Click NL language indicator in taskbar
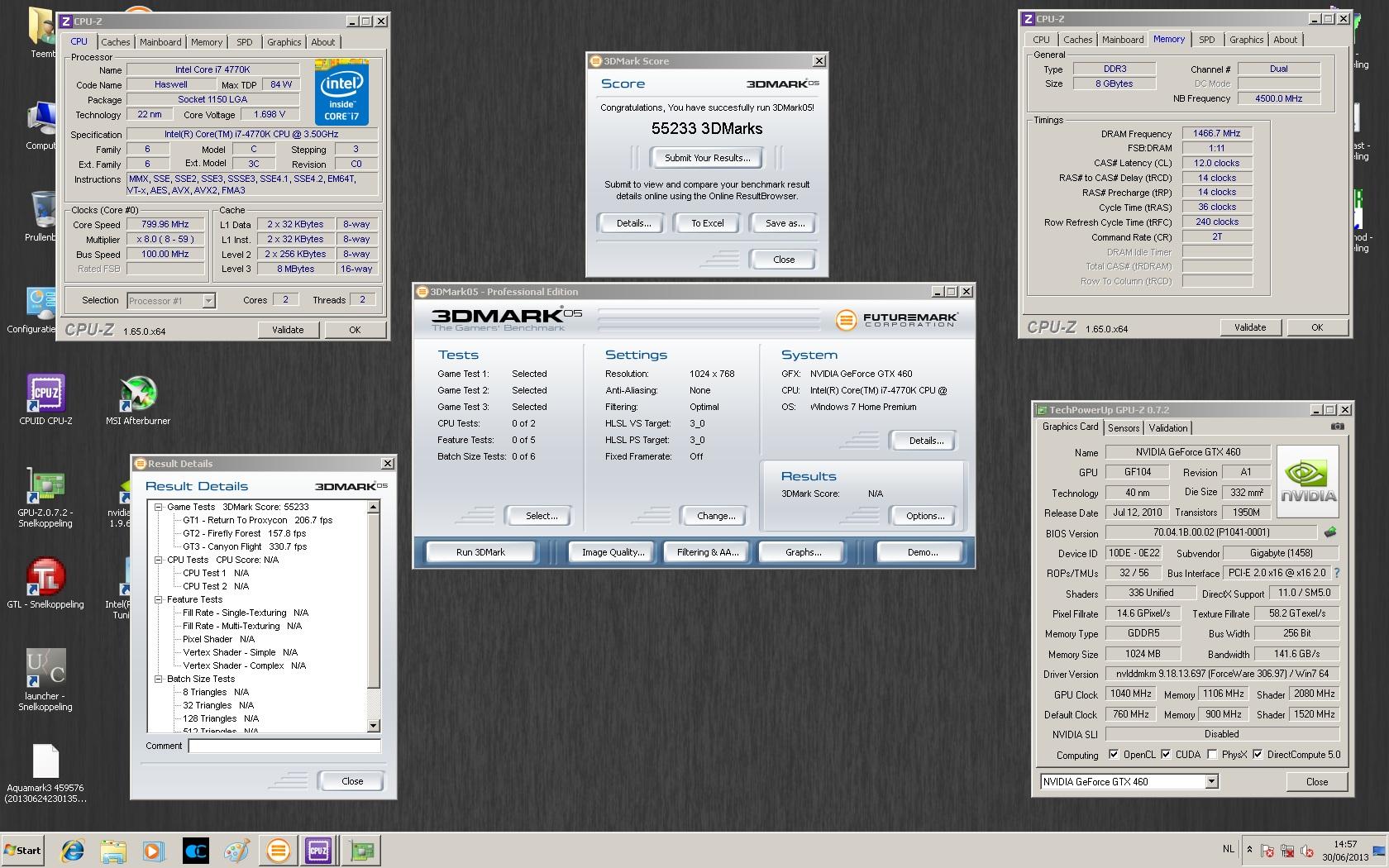The image size is (1389, 868). click(1228, 849)
